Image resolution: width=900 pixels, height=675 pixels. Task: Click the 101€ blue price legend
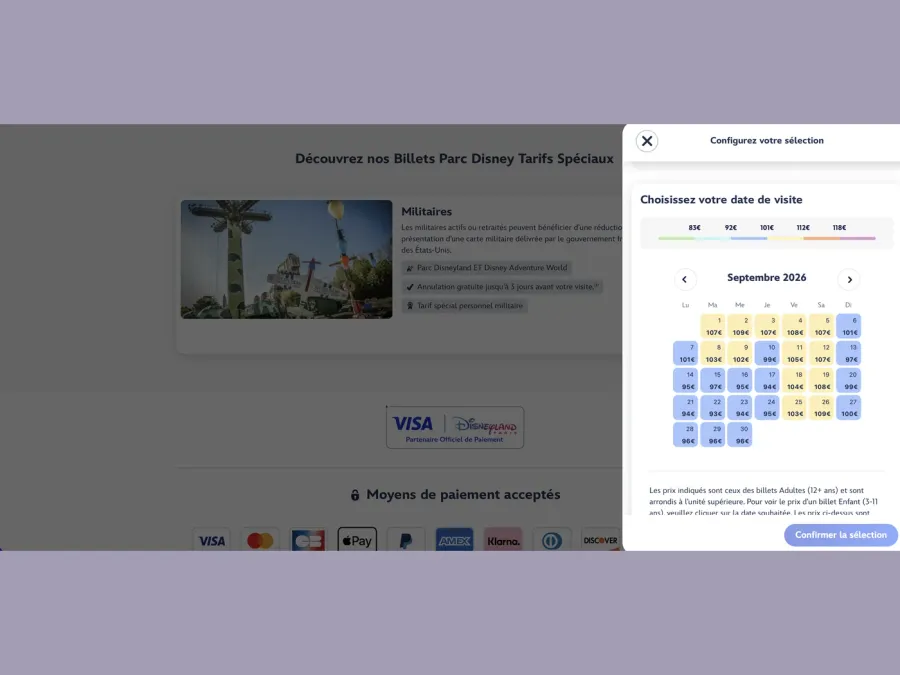(767, 228)
